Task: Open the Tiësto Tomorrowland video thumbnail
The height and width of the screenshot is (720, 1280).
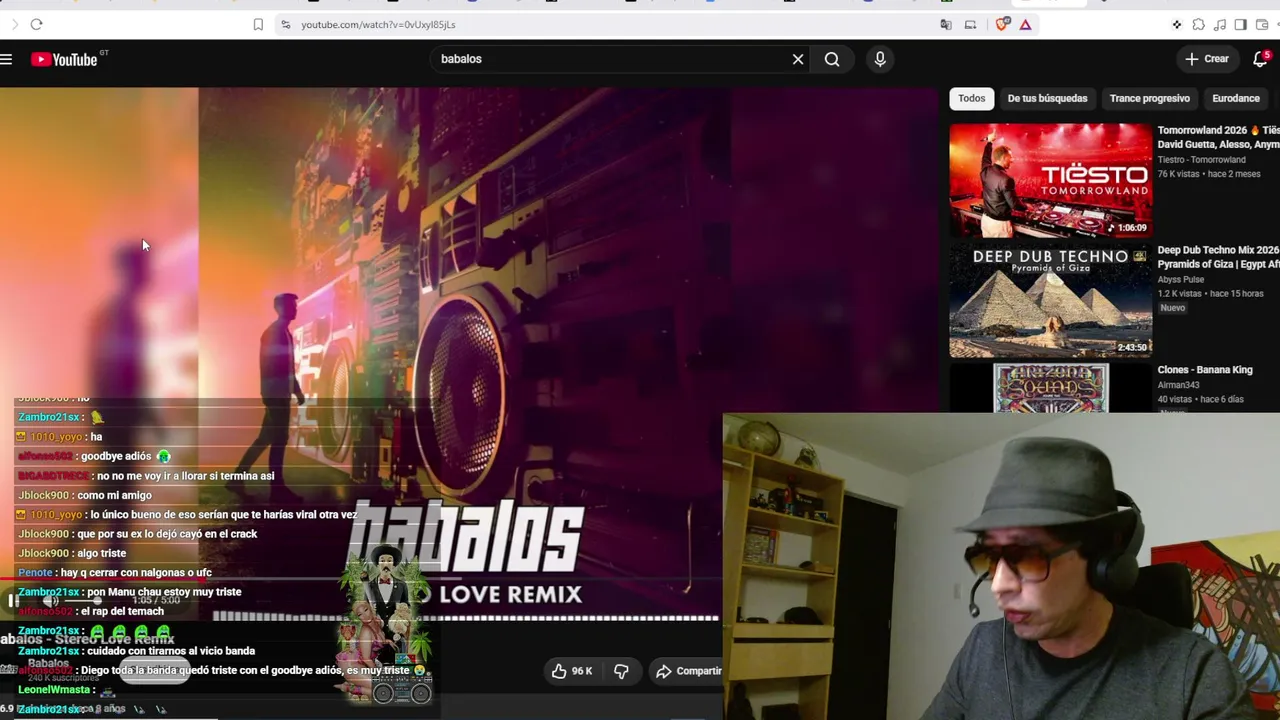Action: (x=1050, y=180)
